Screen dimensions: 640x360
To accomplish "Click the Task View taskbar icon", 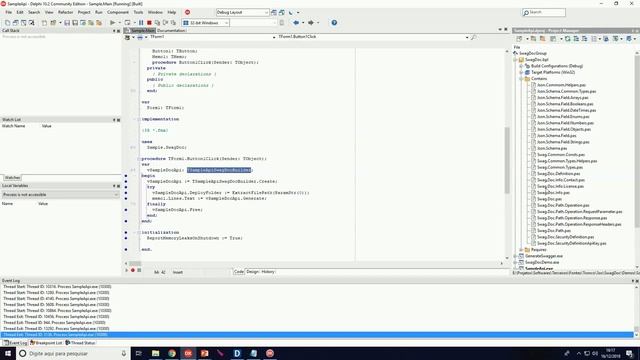I will pyautogui.click(x=138, y=353).
